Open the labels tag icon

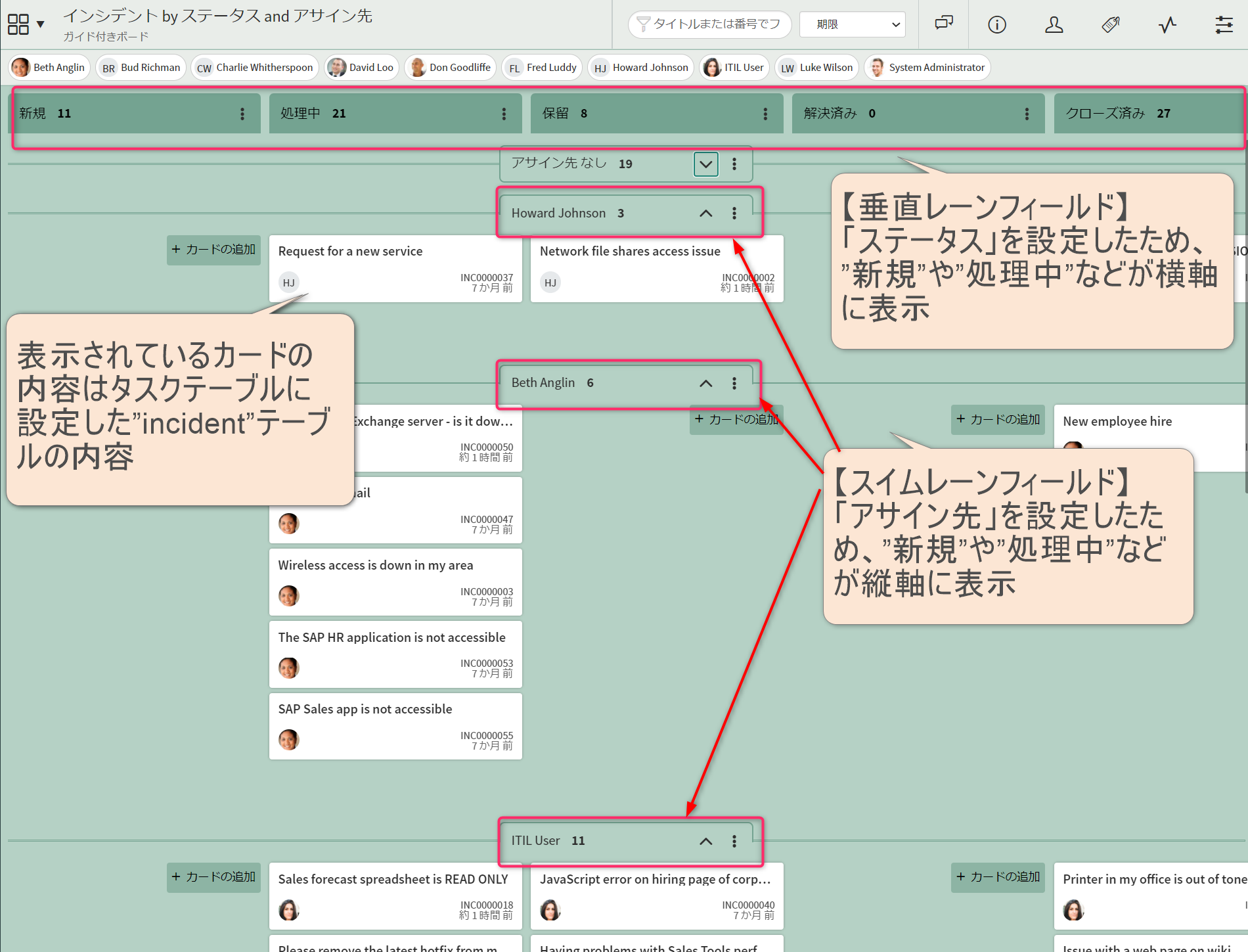pos(1110,24)
